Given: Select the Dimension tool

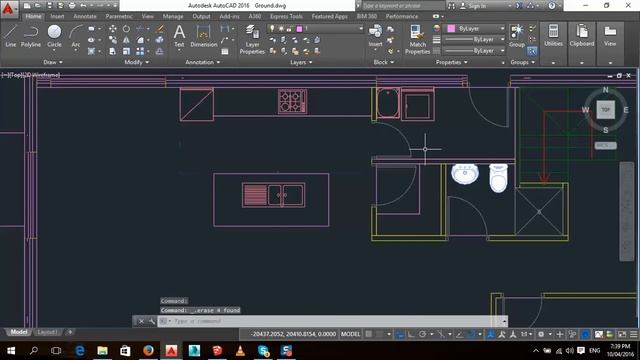Looking at the screenshot, I should [203, 36].
